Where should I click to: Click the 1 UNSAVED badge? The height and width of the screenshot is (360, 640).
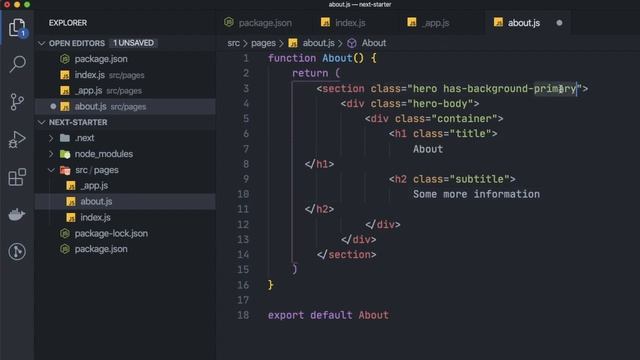pos(133,43)
